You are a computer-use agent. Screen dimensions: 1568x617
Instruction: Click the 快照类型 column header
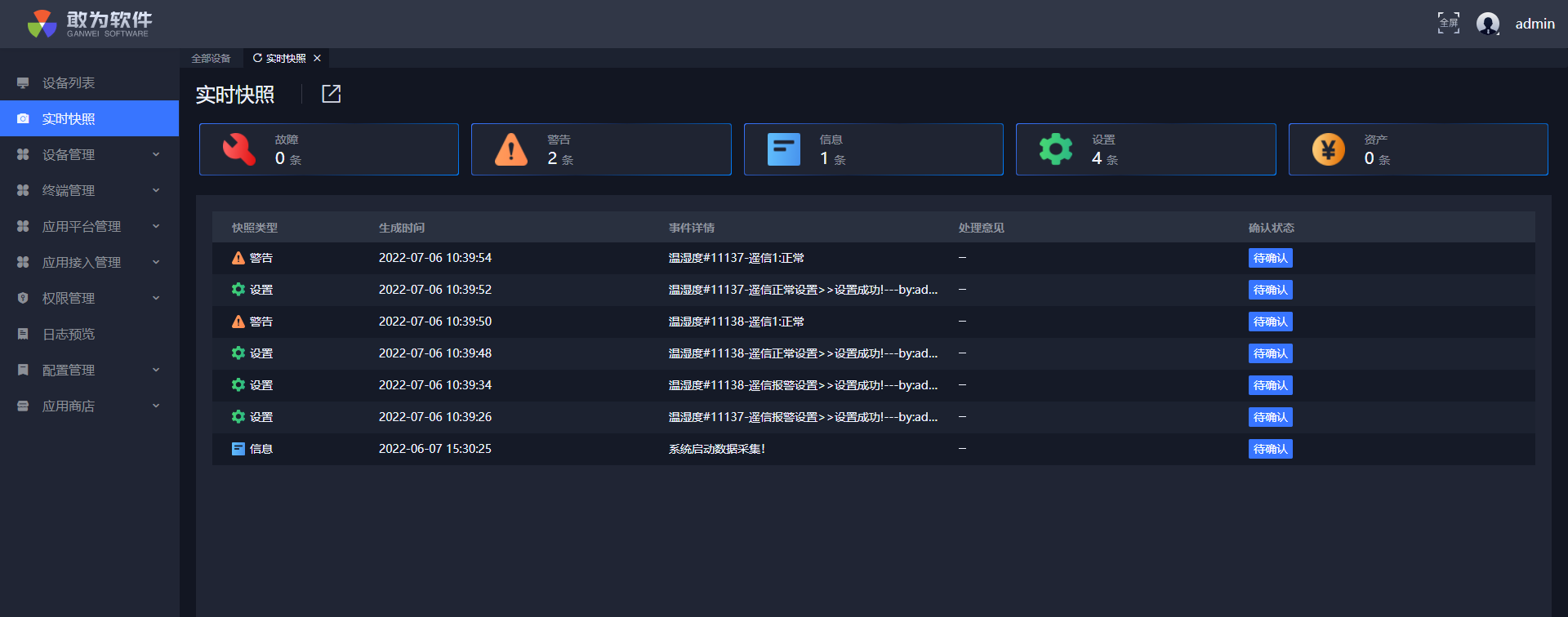pyautogui.click(x=255, y=228)
